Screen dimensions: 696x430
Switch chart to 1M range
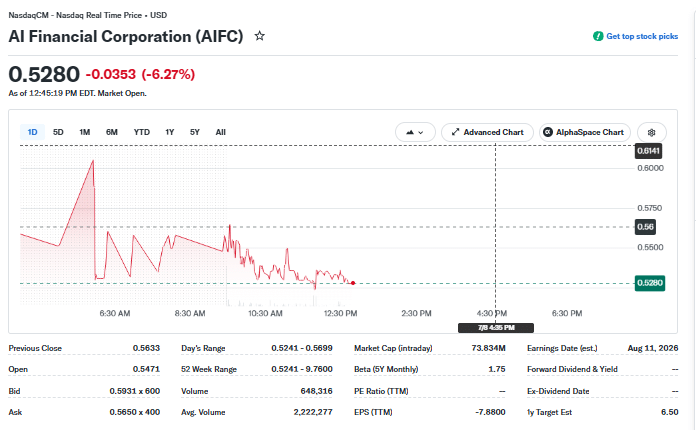coord(85,132)
